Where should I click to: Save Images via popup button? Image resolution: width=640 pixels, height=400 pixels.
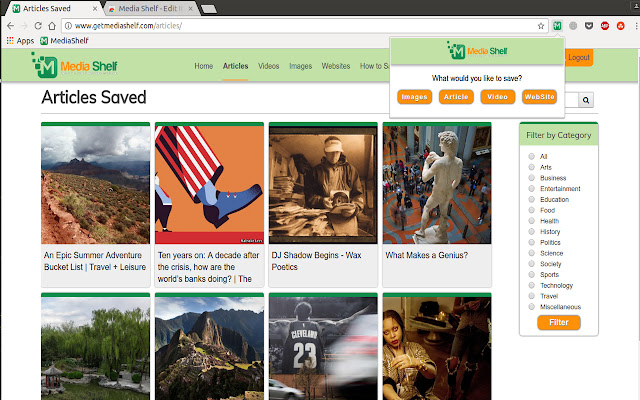click(x=414, y=97)
